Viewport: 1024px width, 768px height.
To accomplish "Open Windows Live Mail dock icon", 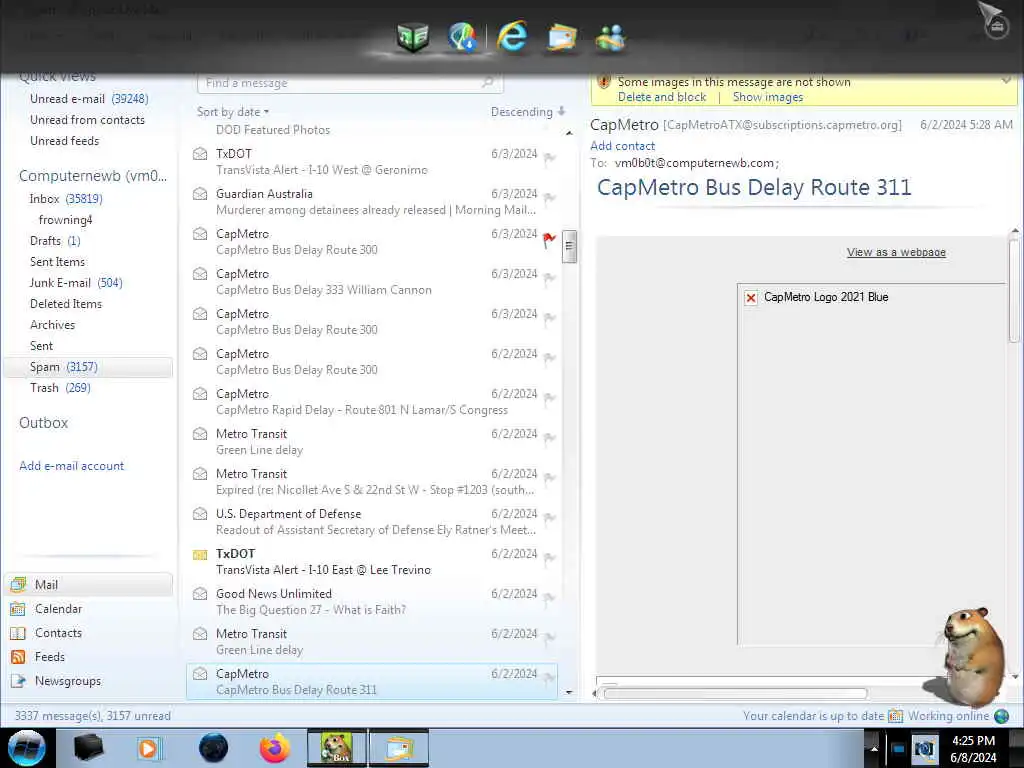I will click(562, 37).
